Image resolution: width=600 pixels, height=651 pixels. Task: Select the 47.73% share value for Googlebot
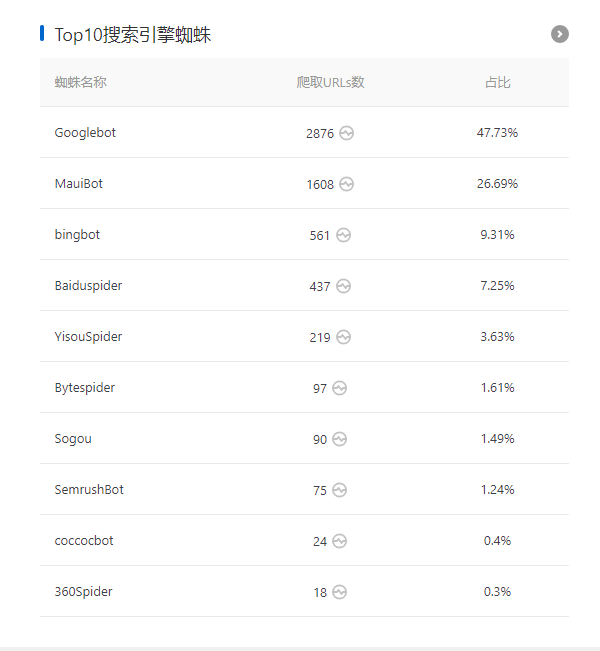coord(497,133)
